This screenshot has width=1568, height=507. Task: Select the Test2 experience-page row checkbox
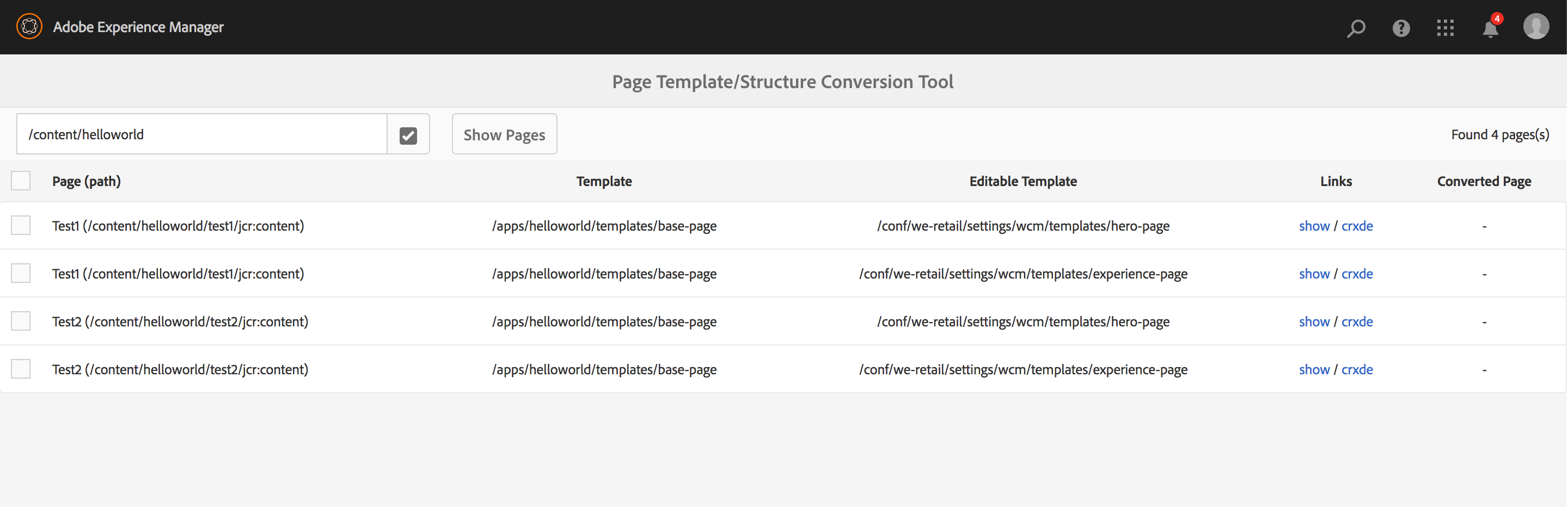[x=21, y=369]
